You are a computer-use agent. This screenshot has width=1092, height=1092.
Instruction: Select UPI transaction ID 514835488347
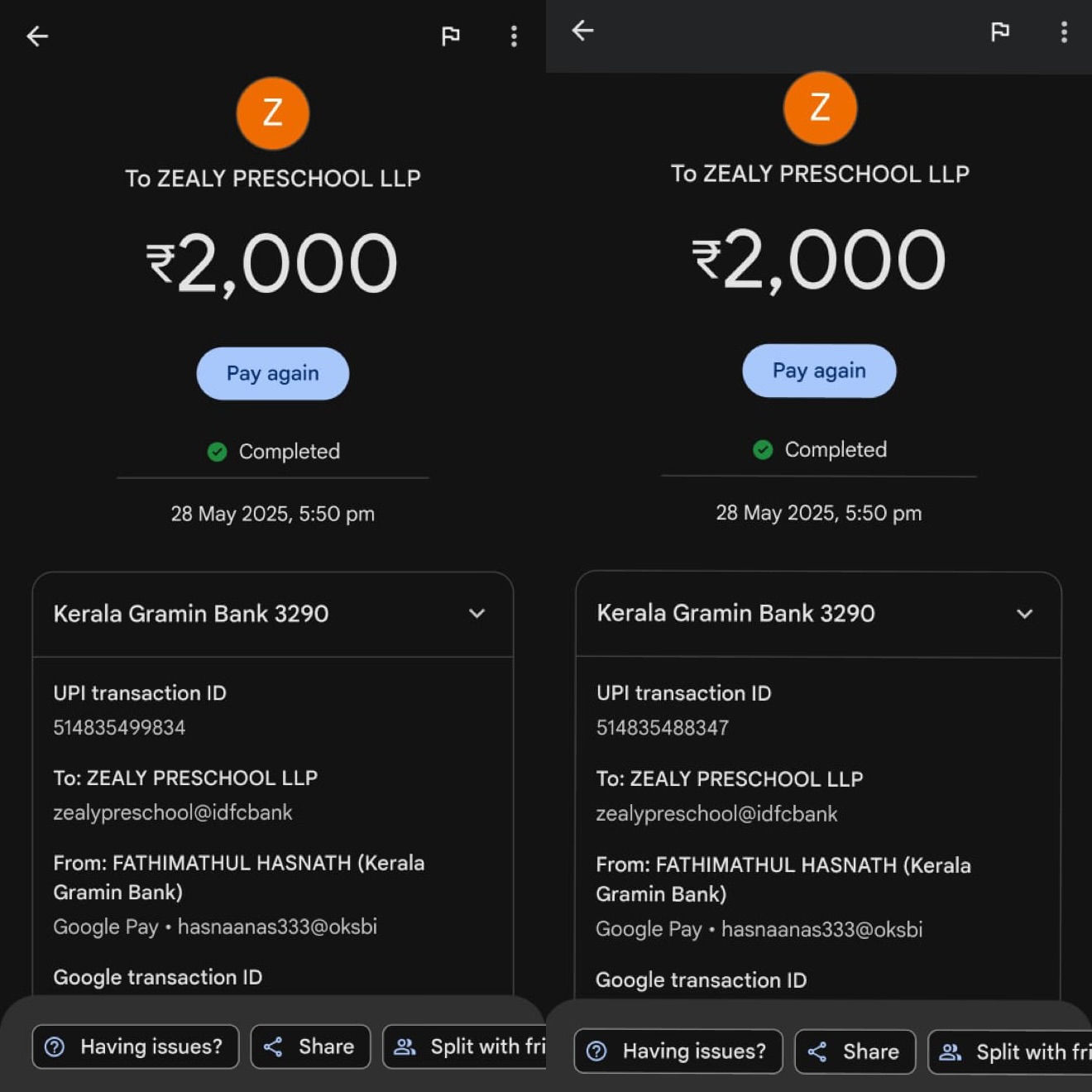tap(663, 728)
